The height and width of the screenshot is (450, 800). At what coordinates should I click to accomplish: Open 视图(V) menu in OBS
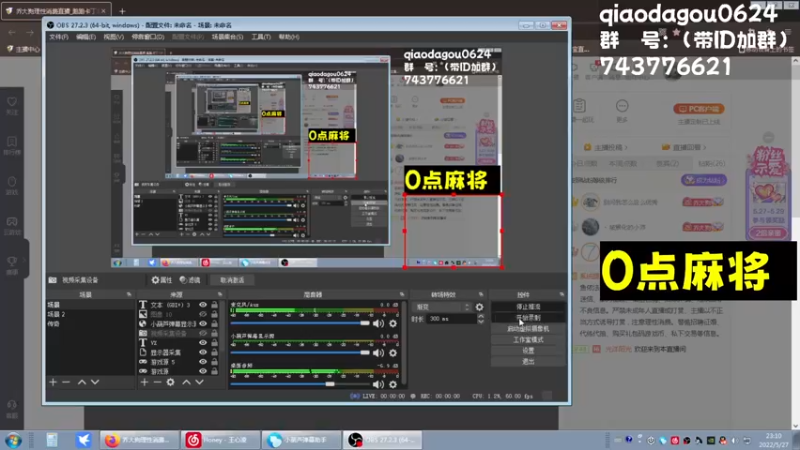(x=113, y=37)
